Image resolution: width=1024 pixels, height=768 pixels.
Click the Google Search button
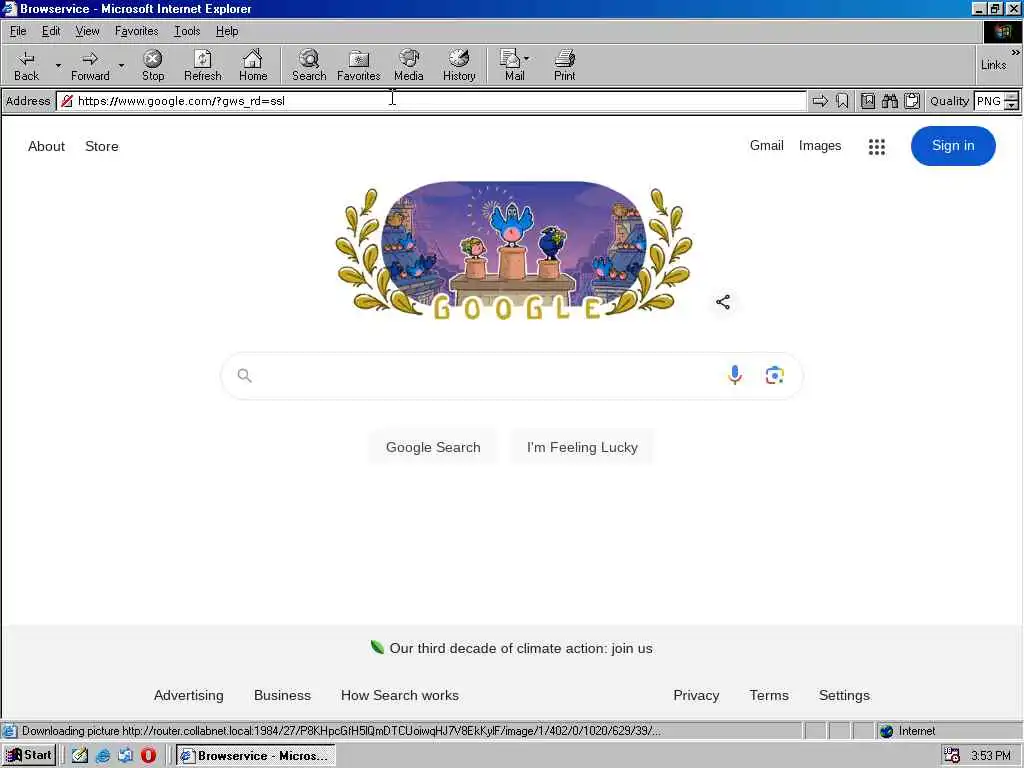coord(433,447)
